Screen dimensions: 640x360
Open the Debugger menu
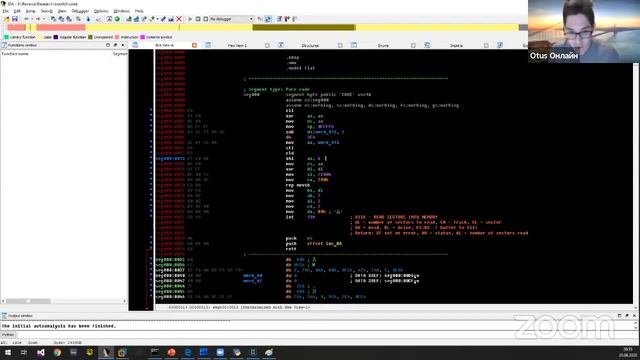pyautogui.click(x=80, y=11)
